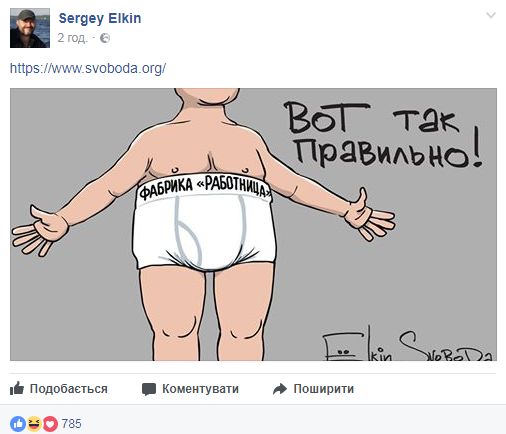Click the 'Вот так правильно!' caption in cartoon
506x434 pixels.
click(x=383, y=134)
